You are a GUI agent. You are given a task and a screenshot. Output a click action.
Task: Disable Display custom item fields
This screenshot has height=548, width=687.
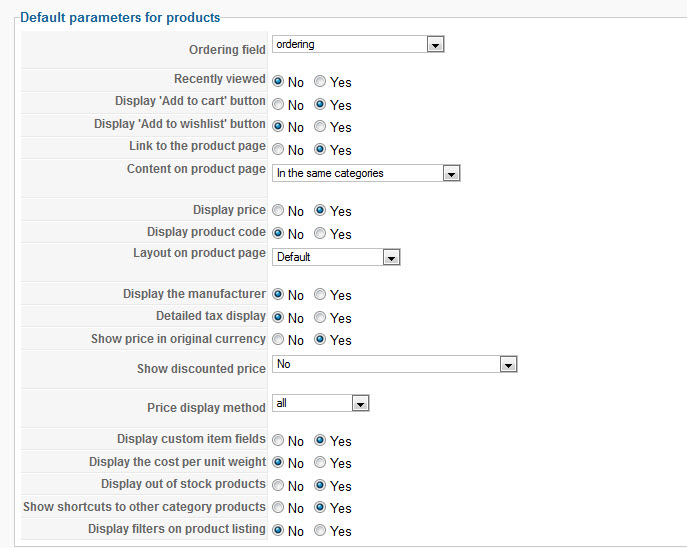[278, 441]
